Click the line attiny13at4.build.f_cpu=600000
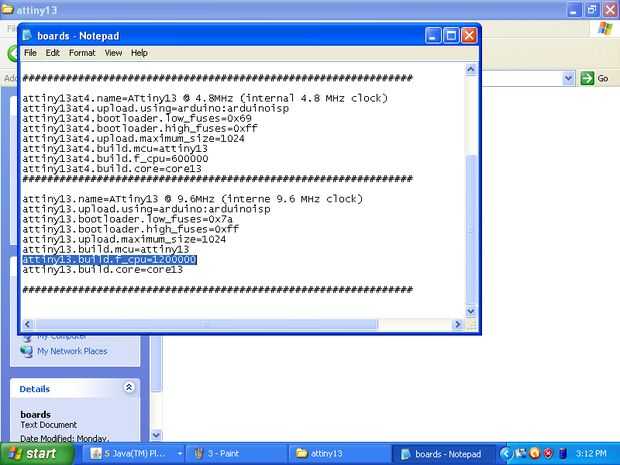This screenshot has width=620, height=465. [x=115, y=159]
